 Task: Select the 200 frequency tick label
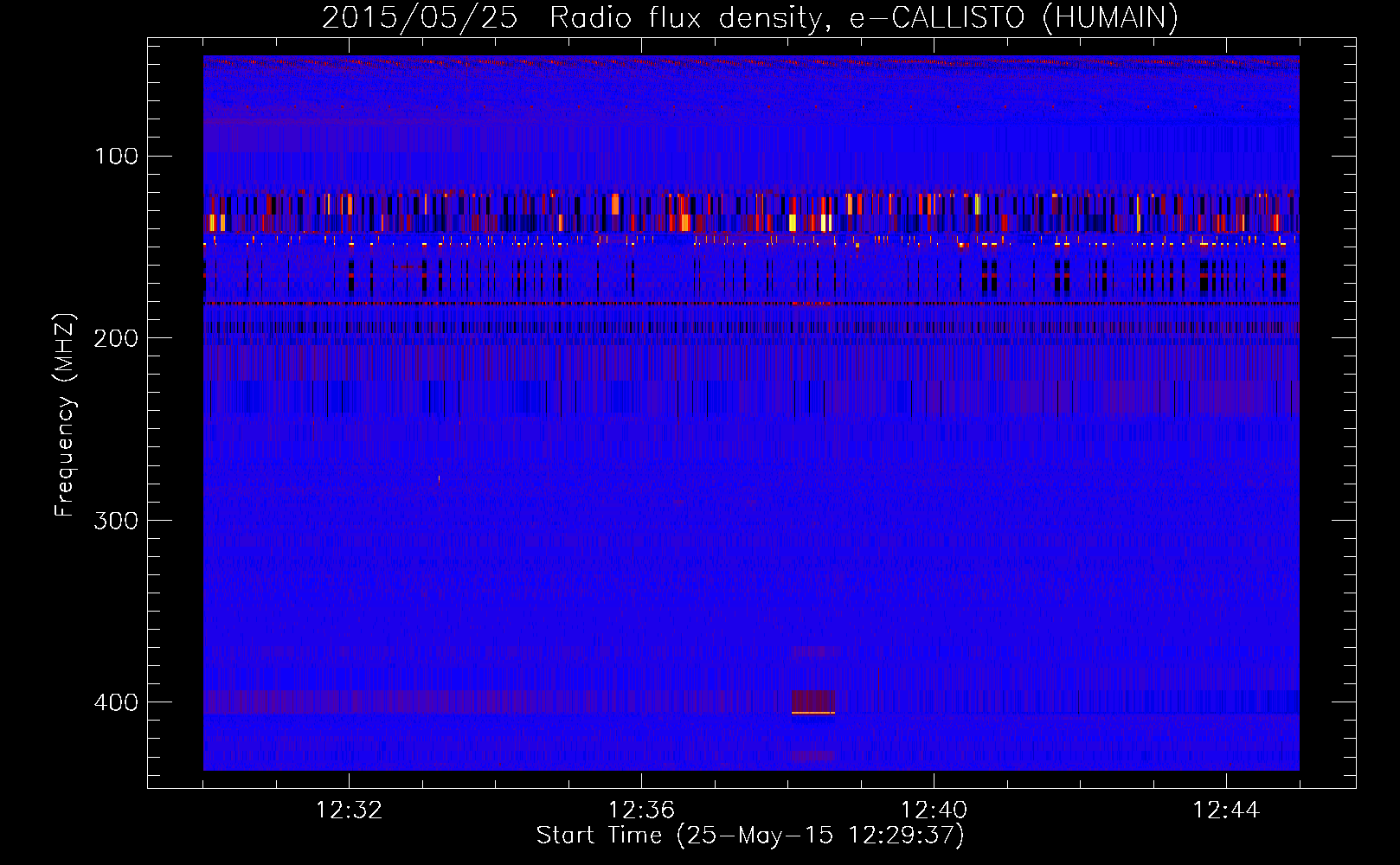[117, 338]
